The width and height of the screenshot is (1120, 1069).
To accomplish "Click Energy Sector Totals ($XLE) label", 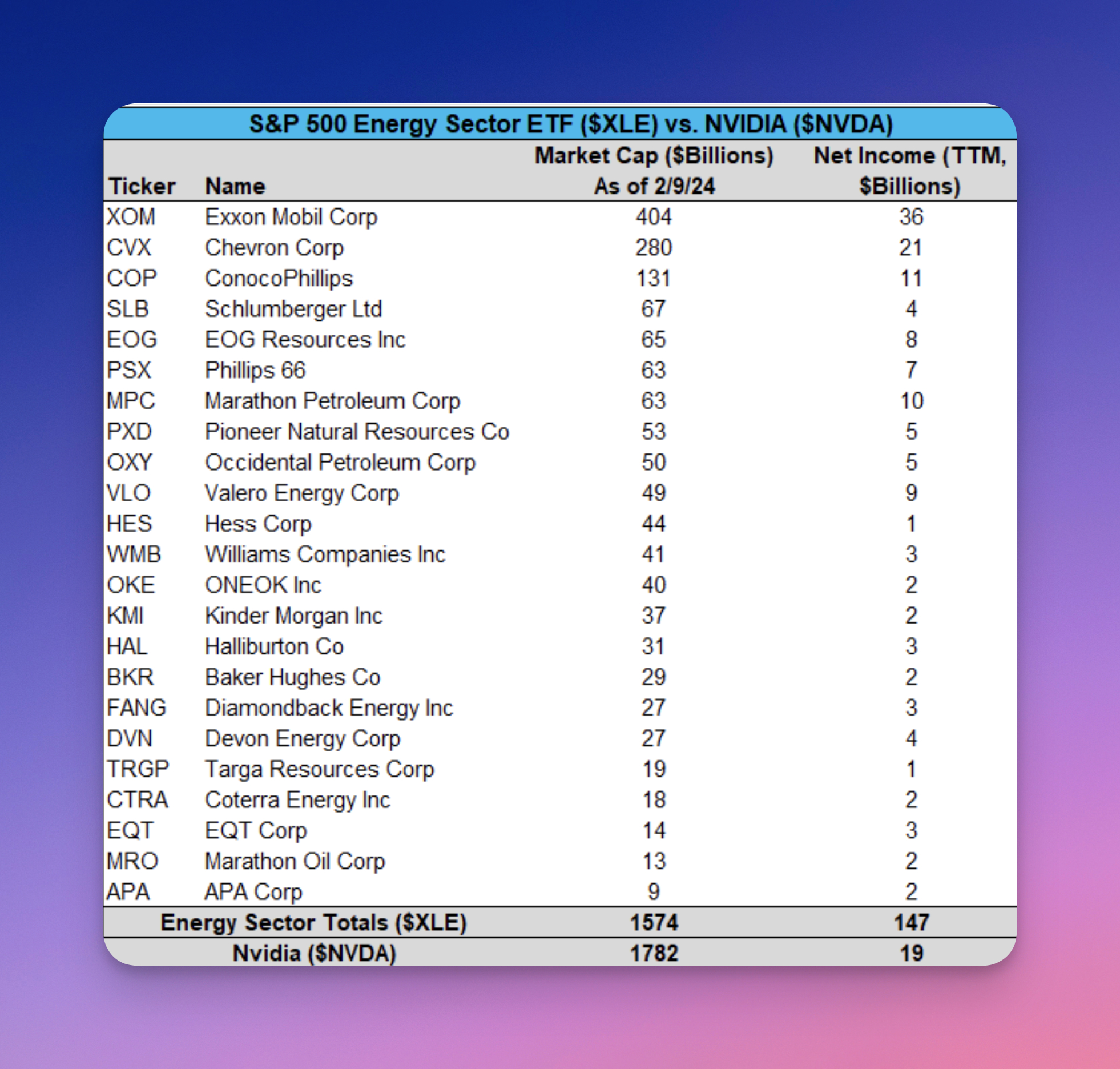I will click(x=314, y=923).
